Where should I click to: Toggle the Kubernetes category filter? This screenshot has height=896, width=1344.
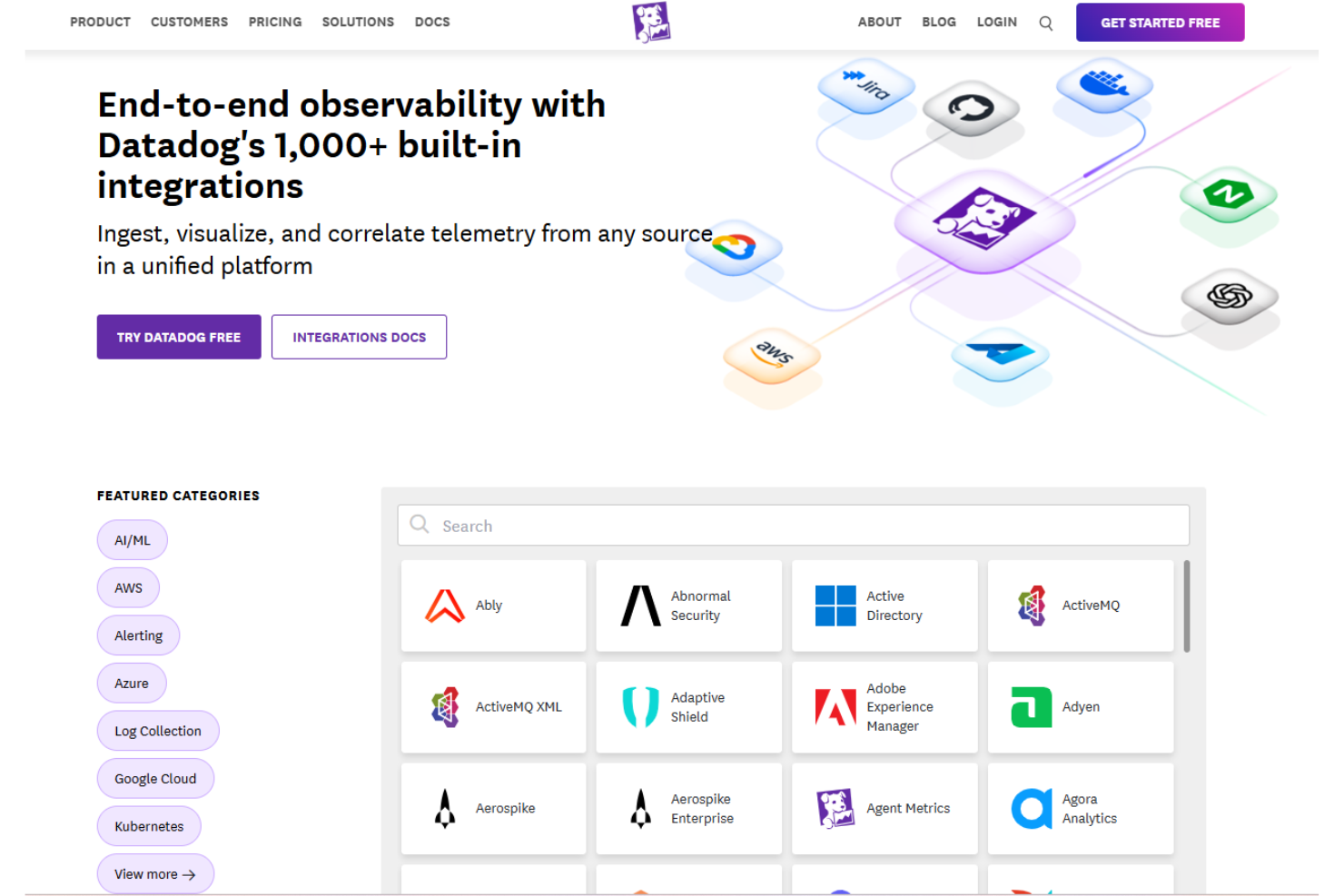click(149, 826)
